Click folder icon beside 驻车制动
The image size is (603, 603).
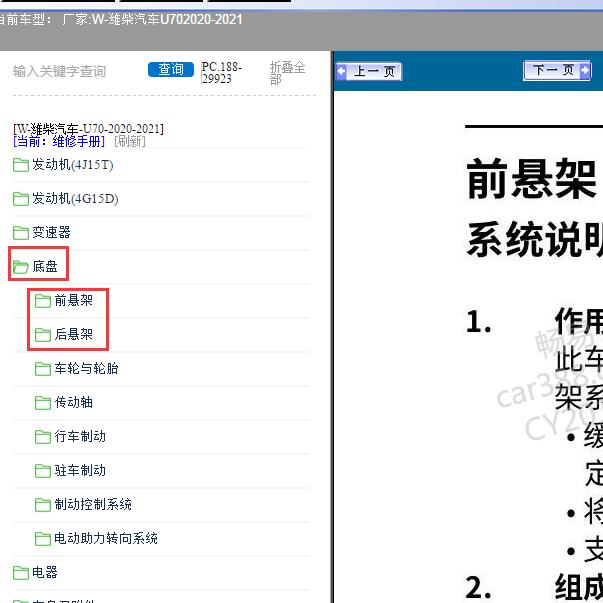click(43, 471)
